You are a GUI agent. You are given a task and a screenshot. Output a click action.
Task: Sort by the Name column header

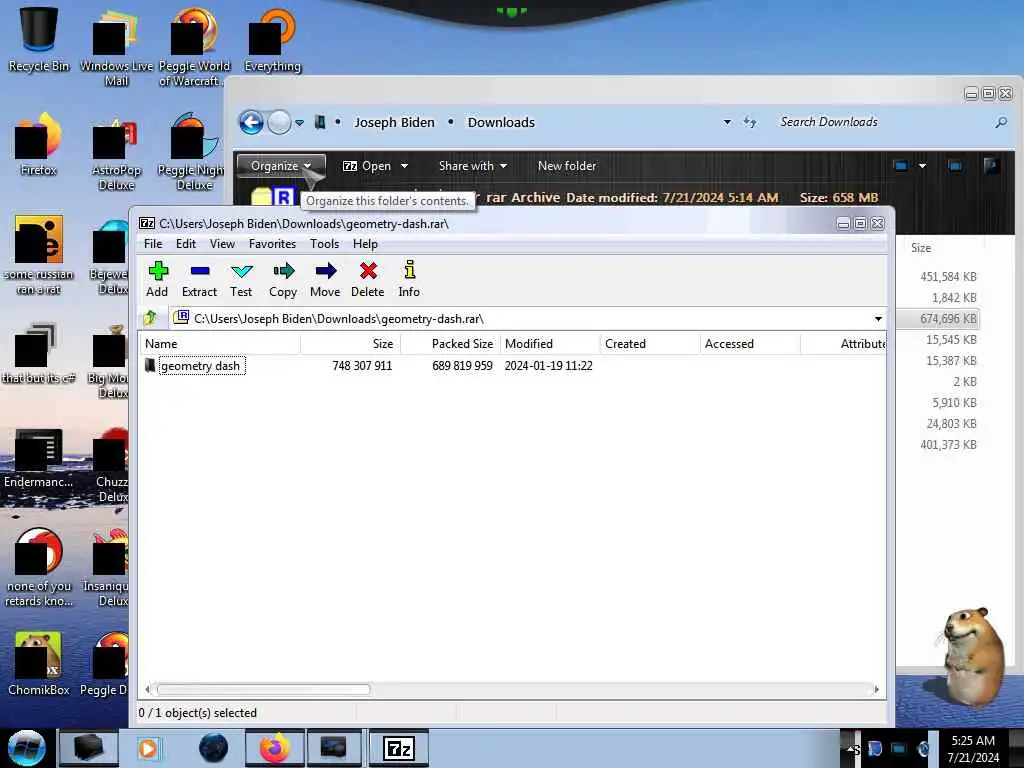[219, 344]
